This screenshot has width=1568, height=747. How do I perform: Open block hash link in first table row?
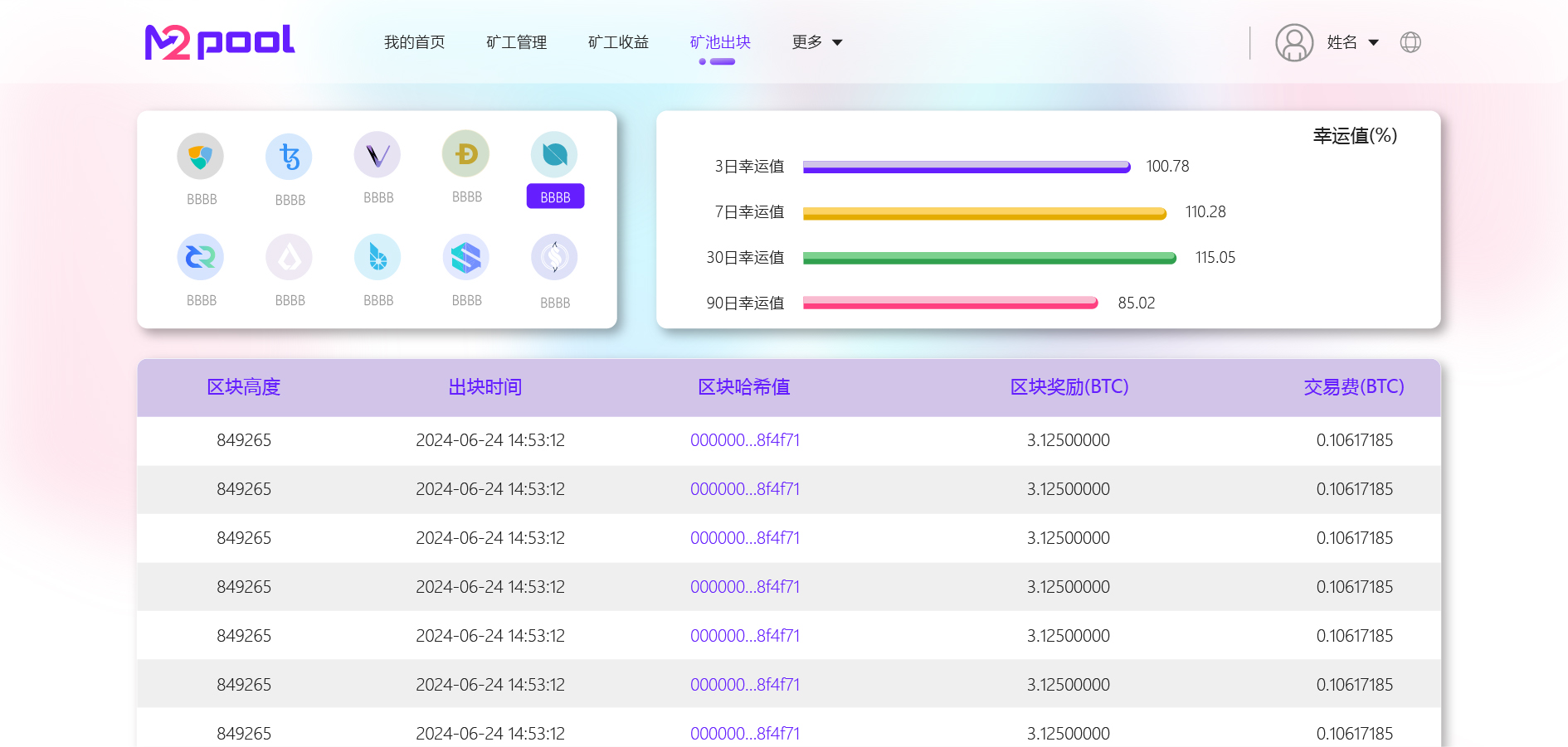(x=744, y=440)
